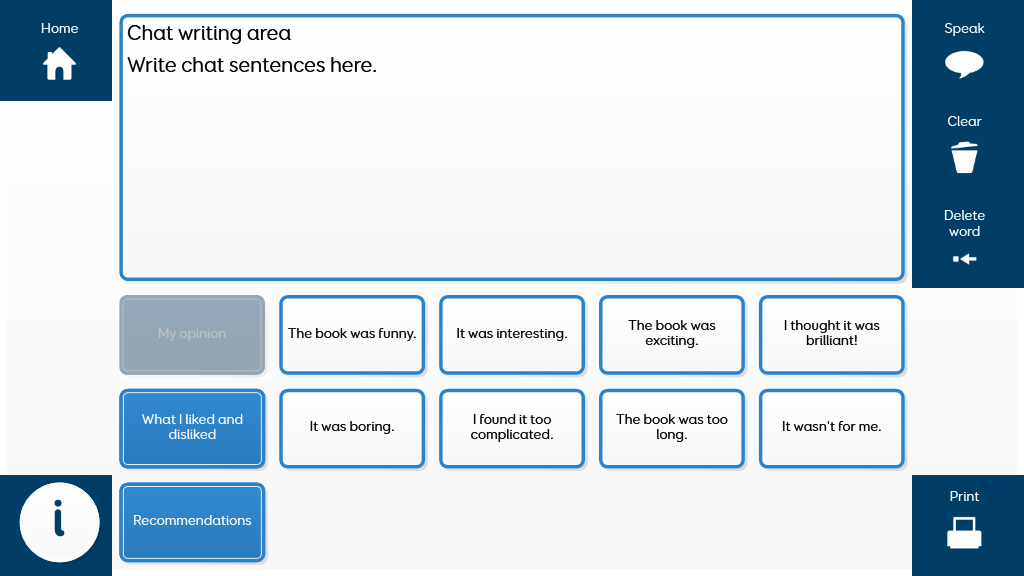Pick 'The book was exciting.' phrase
The width and height of the screenshot is (1024, 576).
tap(672, 334)
